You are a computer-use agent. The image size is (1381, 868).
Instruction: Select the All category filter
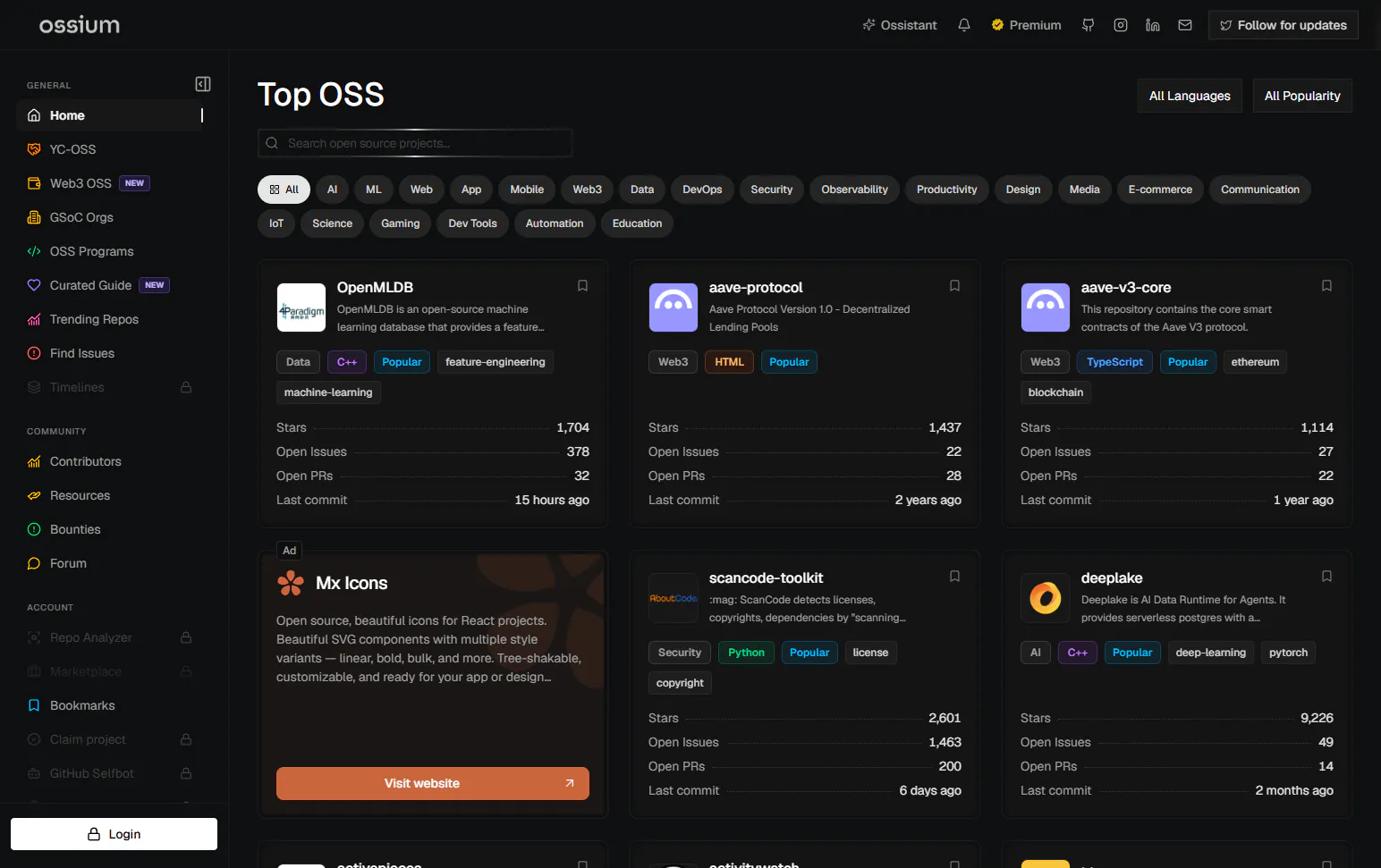coord(284,190)
